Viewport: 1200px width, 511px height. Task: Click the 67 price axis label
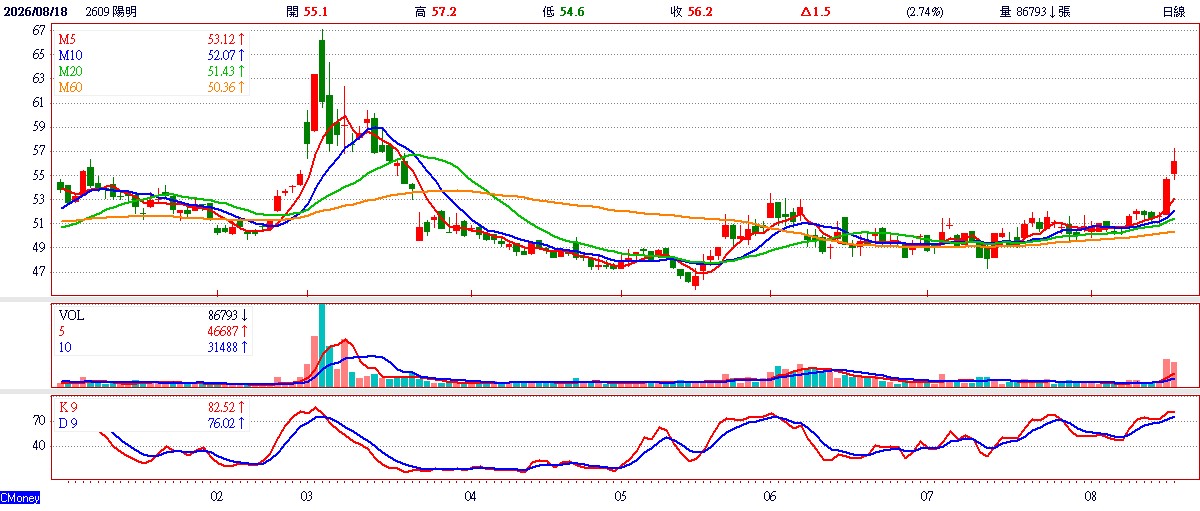point(38,30)
